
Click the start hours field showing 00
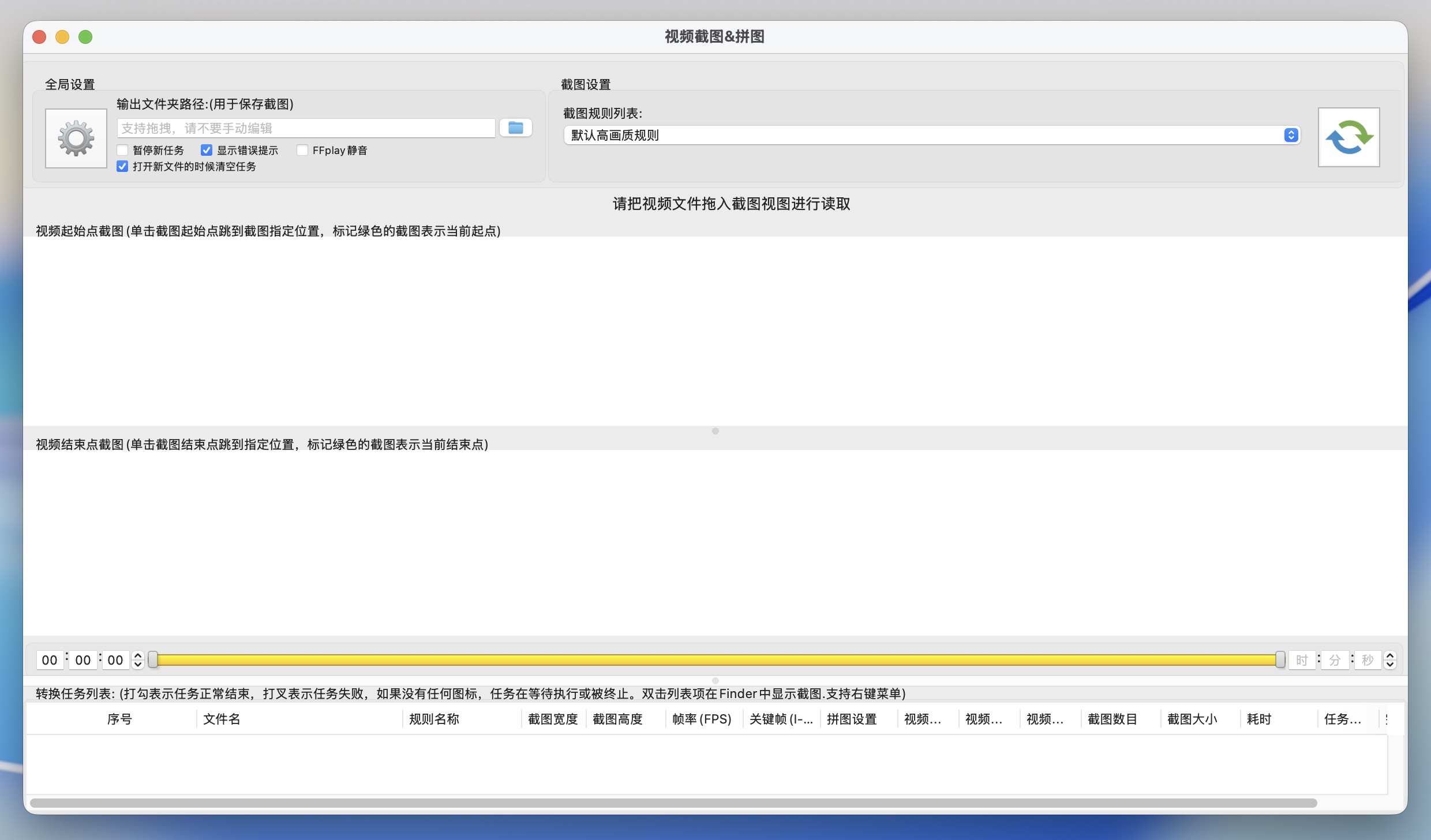pos(50,659)
